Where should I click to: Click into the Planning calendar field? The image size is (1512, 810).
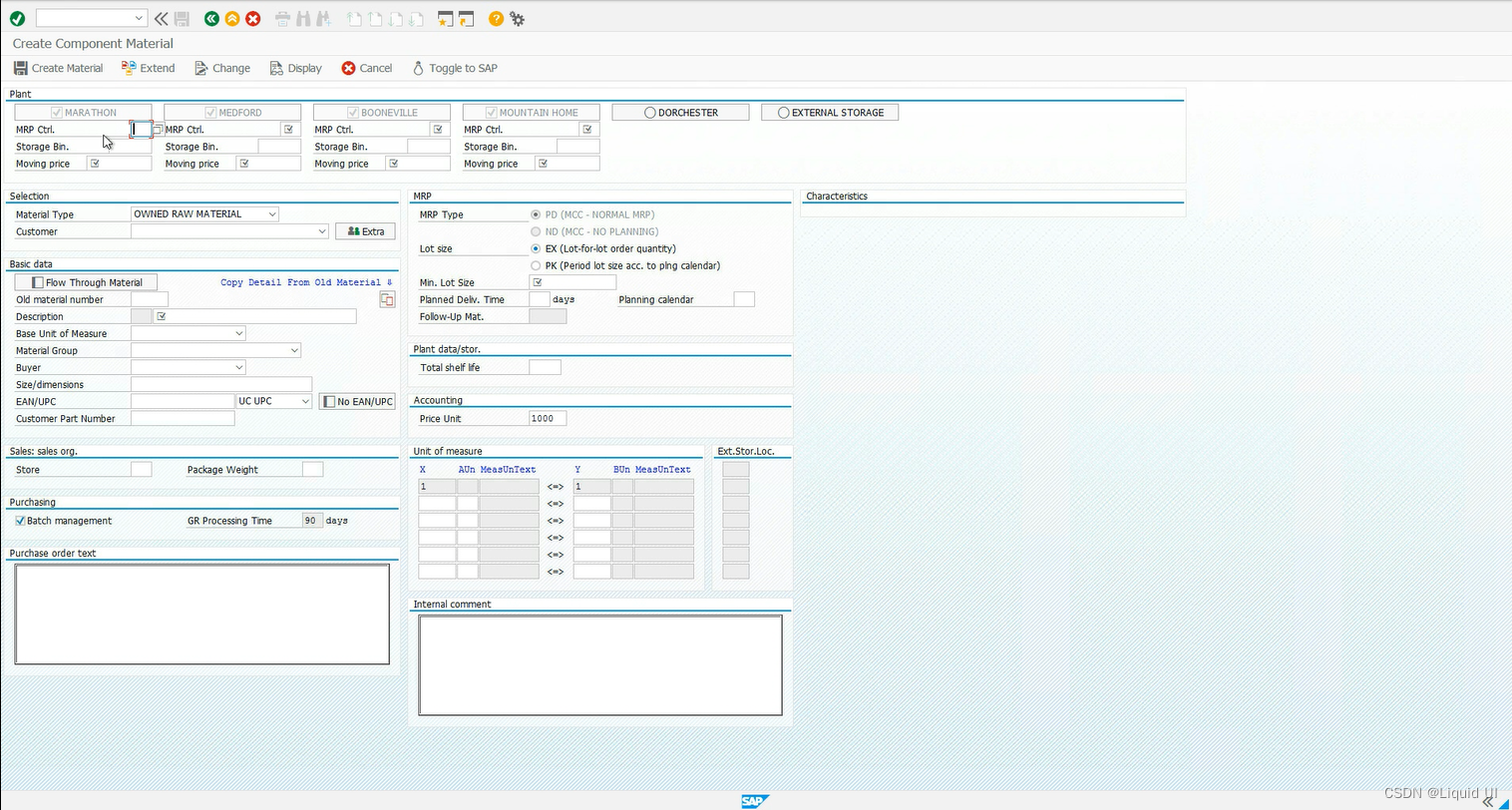744,299
